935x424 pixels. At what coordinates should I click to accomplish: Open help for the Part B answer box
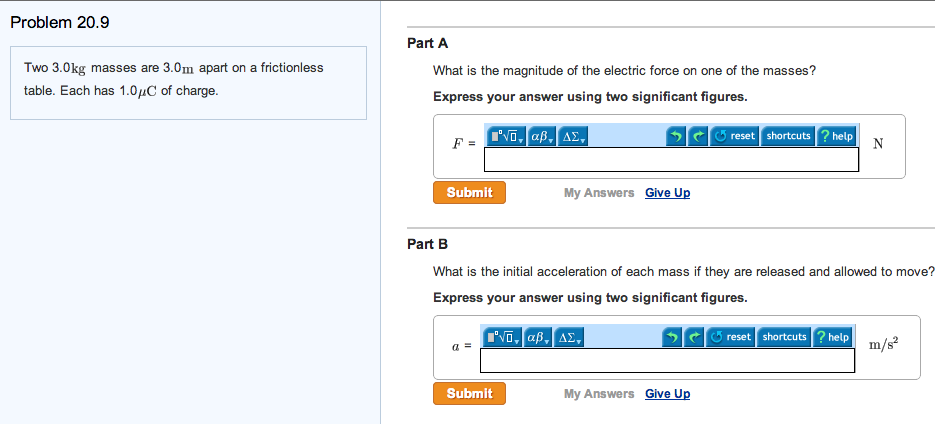[x=833, y=337]
